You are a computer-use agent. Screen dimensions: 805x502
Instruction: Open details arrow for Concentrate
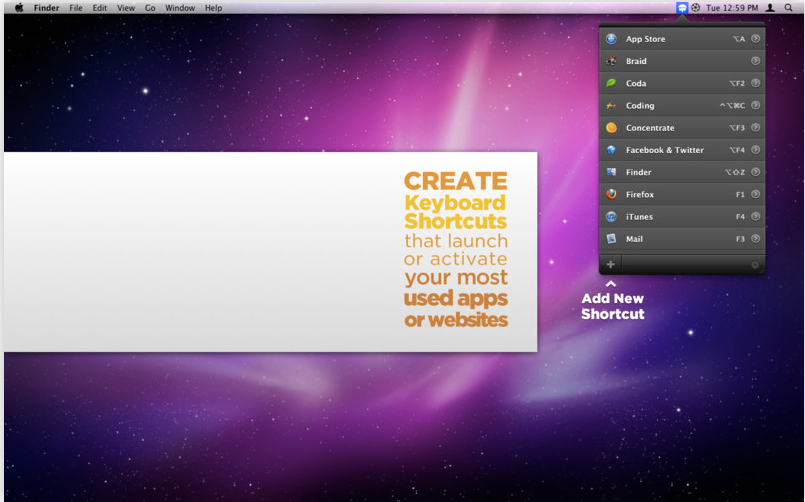(755, 127)
